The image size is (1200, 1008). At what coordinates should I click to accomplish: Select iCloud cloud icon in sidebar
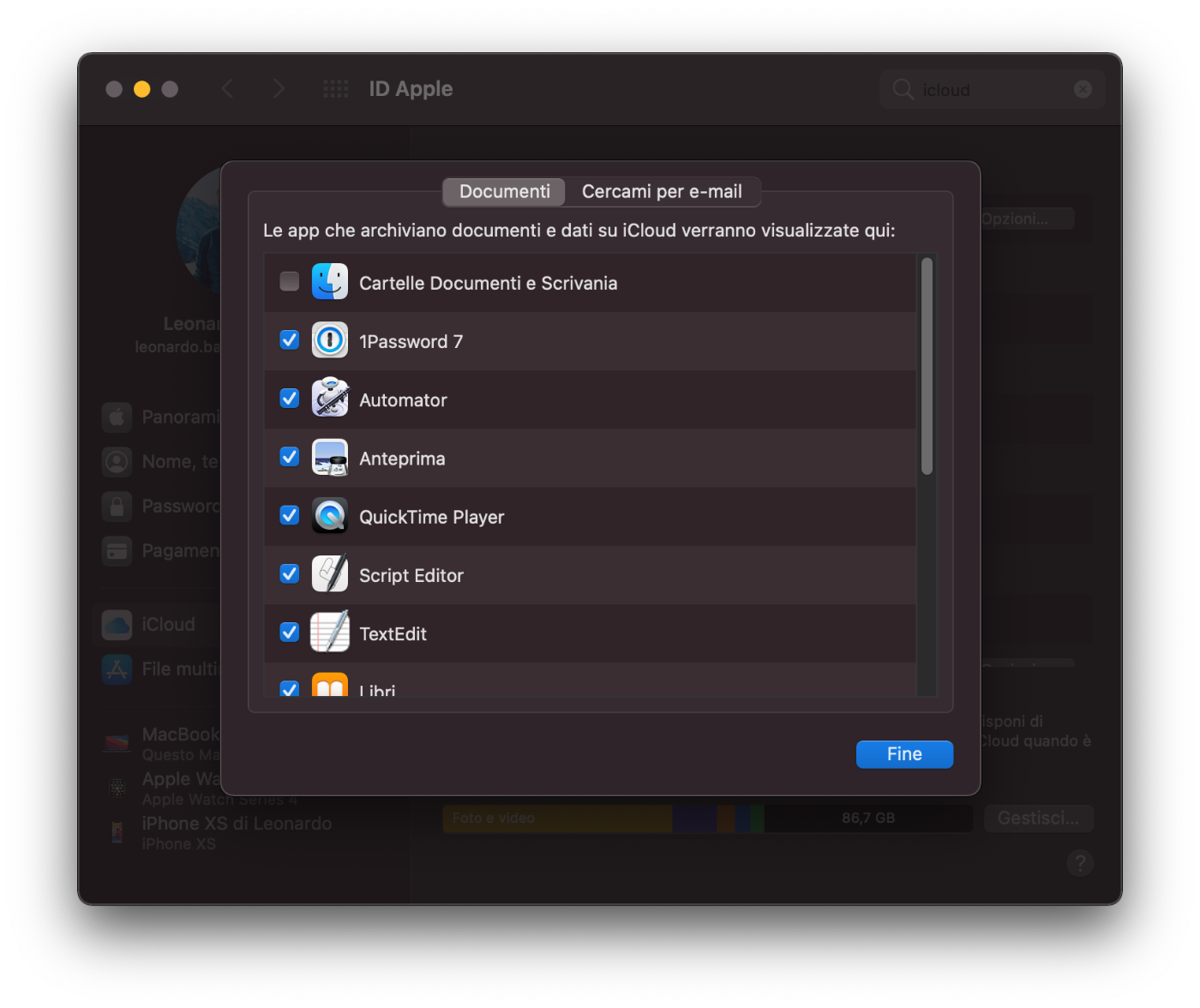coord(117,625)
